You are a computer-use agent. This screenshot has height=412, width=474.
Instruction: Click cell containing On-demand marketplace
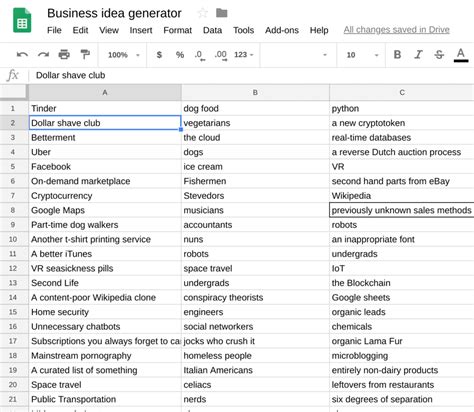tap(105, 181)
